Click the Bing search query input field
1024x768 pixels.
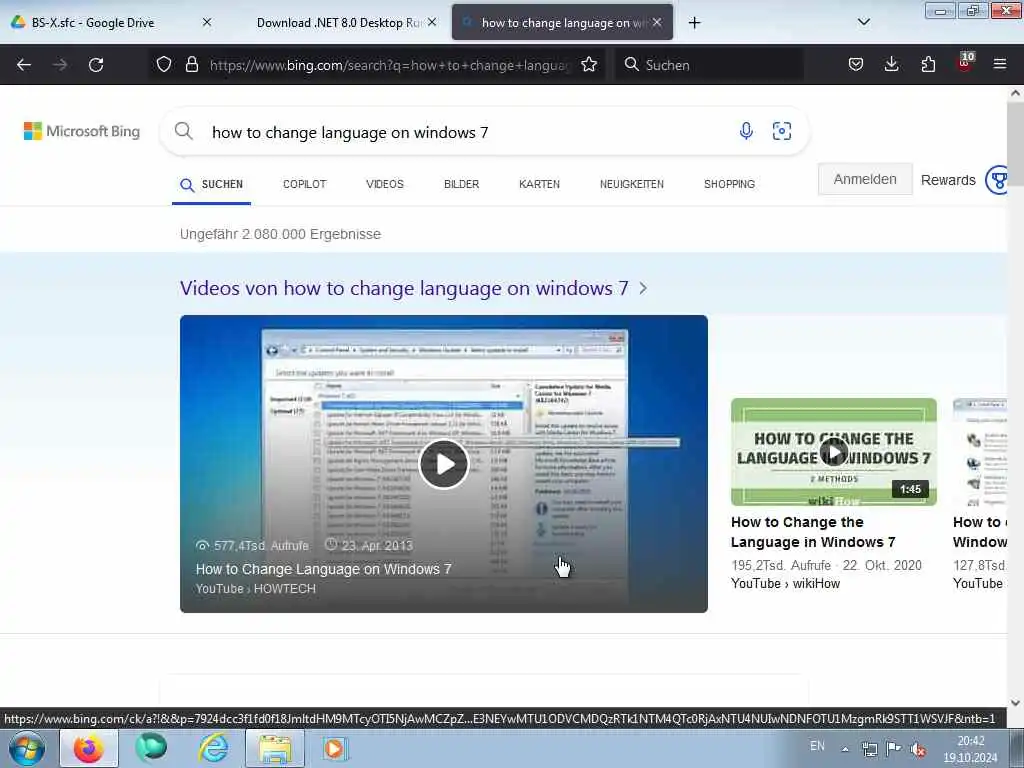457,133
